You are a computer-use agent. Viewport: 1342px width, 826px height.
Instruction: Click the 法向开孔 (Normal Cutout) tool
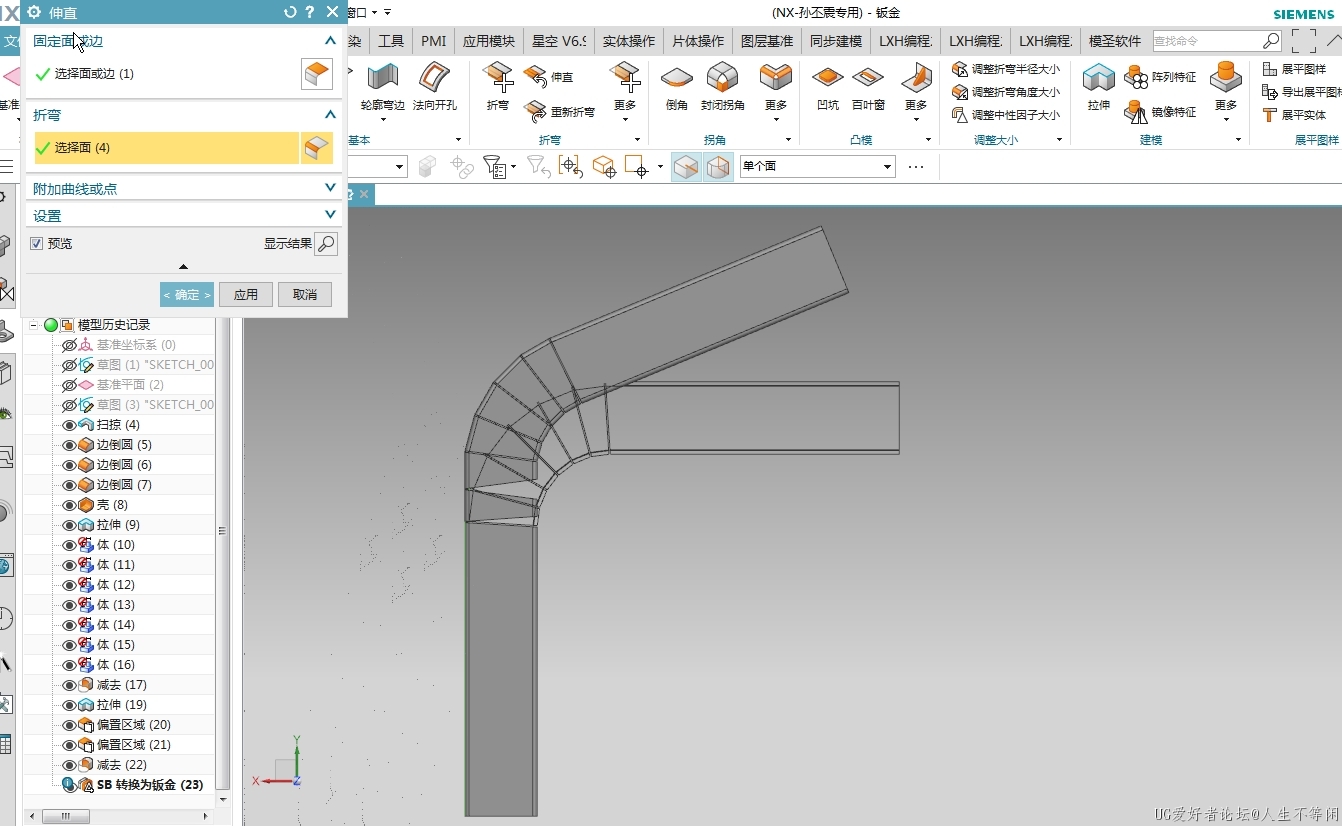click(435, 85)
